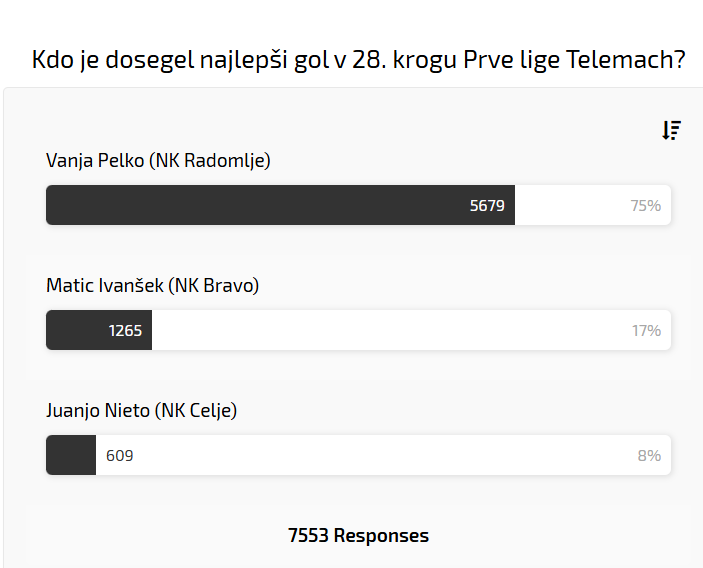
Task: Click the empty part of Juanjo Nieto's bar
Action: (x=380, y=455)
